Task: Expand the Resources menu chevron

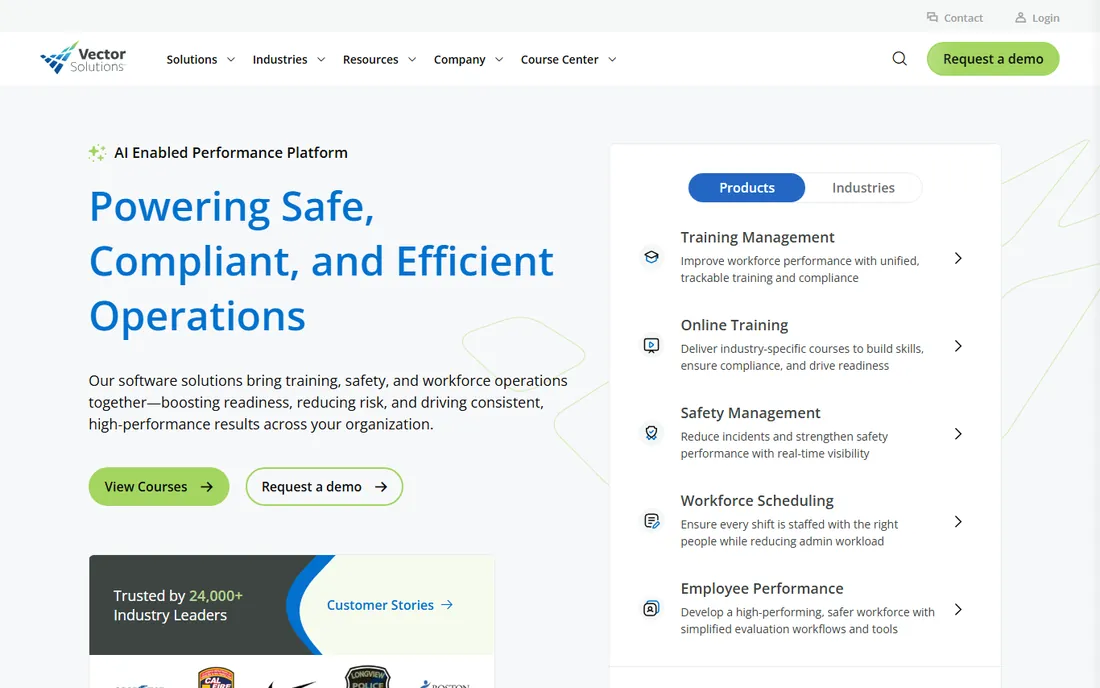Action: pyautogui.click(x=412, y=60)
